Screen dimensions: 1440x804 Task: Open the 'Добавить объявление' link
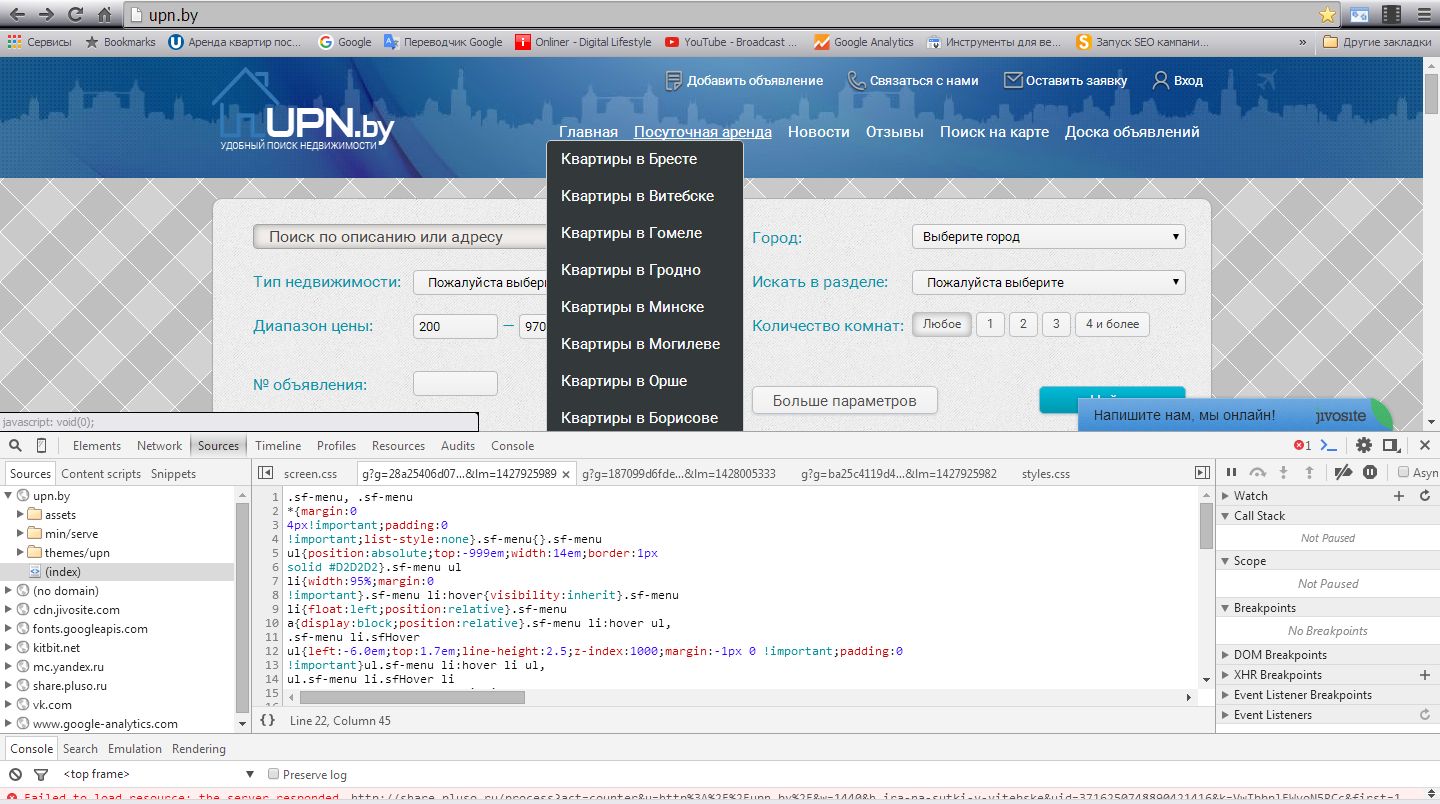744,81
